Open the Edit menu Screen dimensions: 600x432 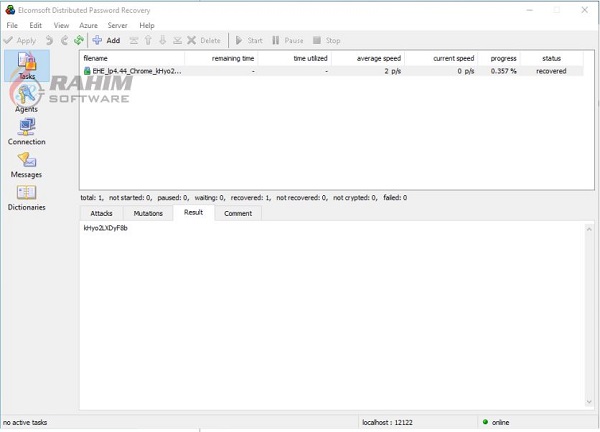point(36,25)
